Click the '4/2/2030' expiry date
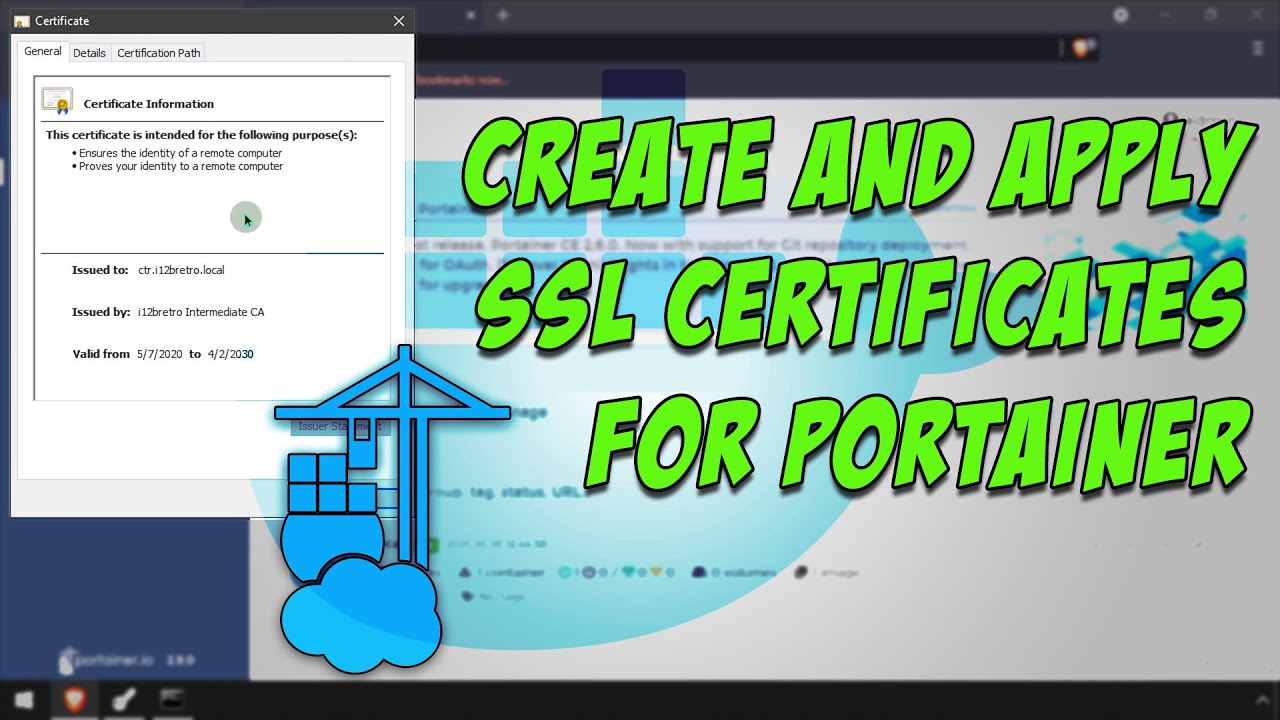Viewport: 1280px width, 720px height. coord(231,354)
